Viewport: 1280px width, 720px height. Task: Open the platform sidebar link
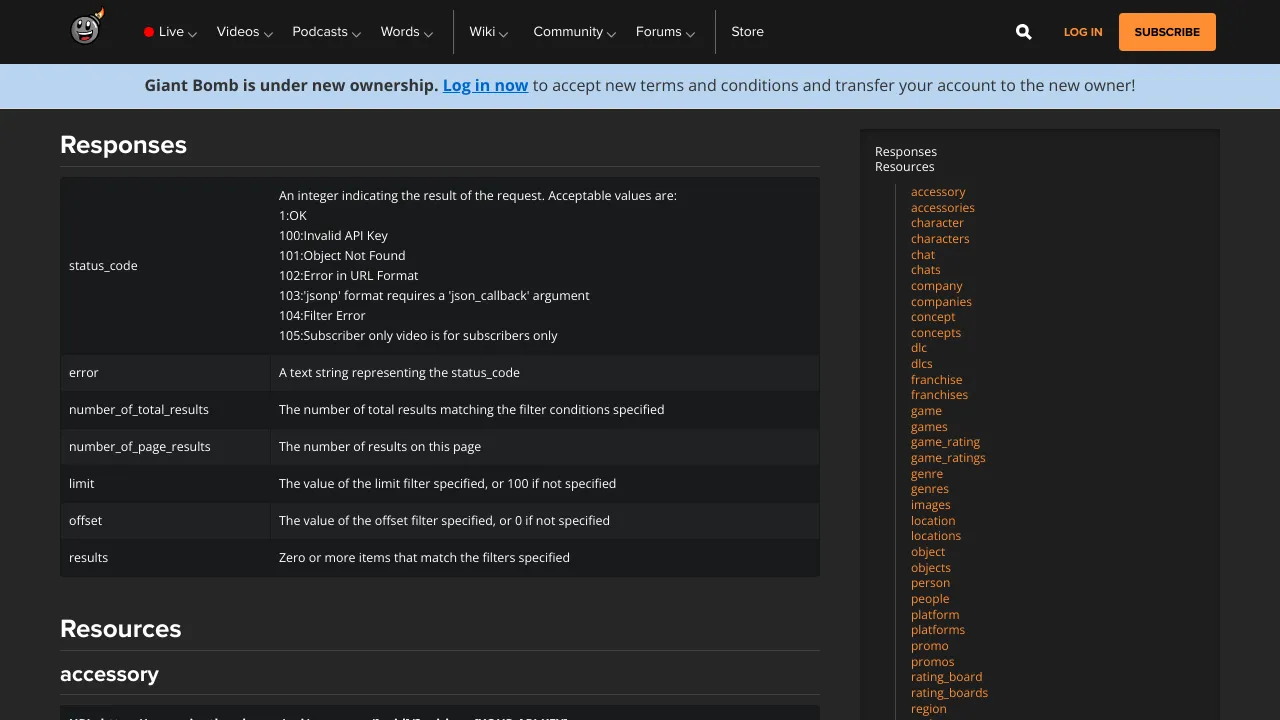[x=935, y=615]
